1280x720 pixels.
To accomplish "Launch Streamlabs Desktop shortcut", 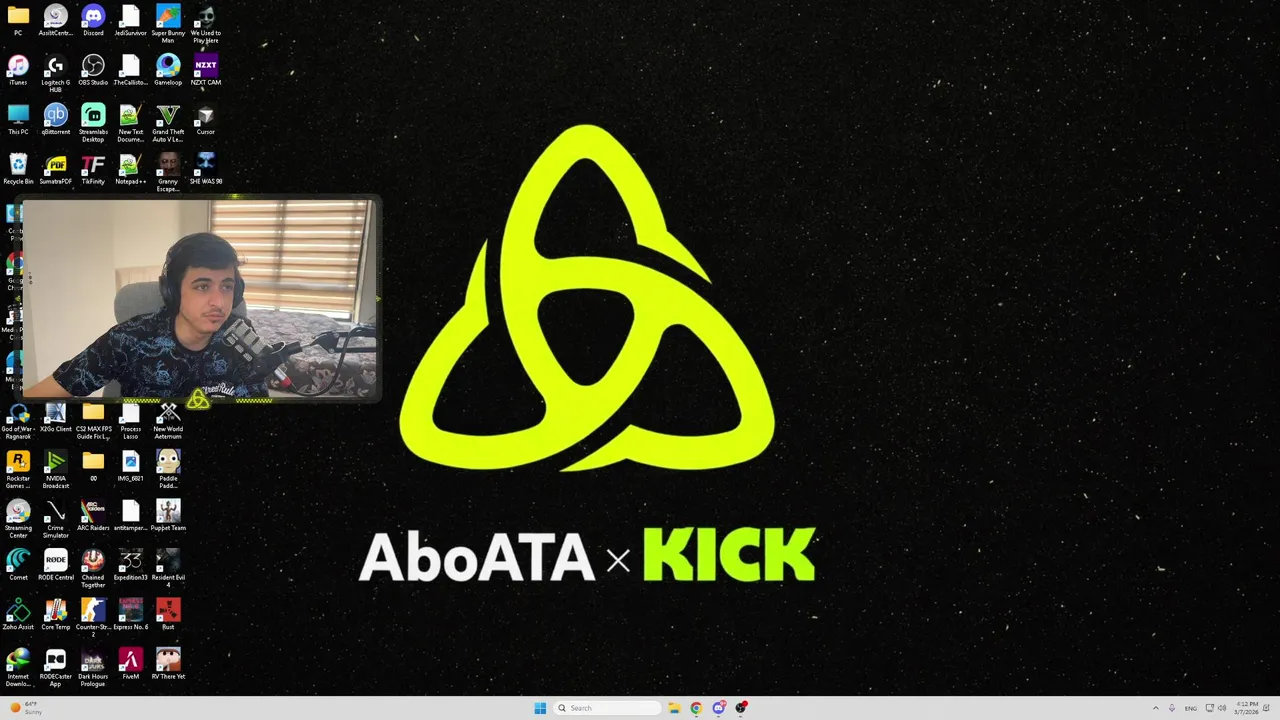I will pyautogui.click(x=93, y=123).
